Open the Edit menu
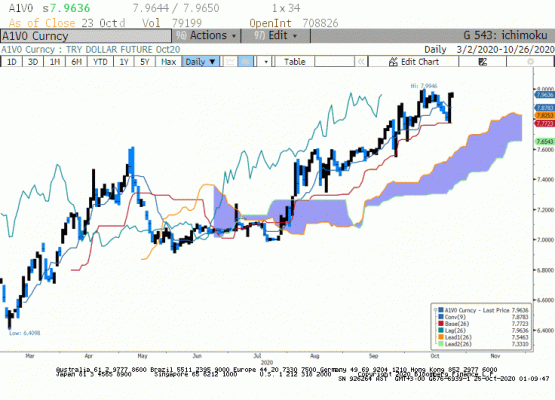This screenshot has width=555, height=400. click(x=276, y=36)
